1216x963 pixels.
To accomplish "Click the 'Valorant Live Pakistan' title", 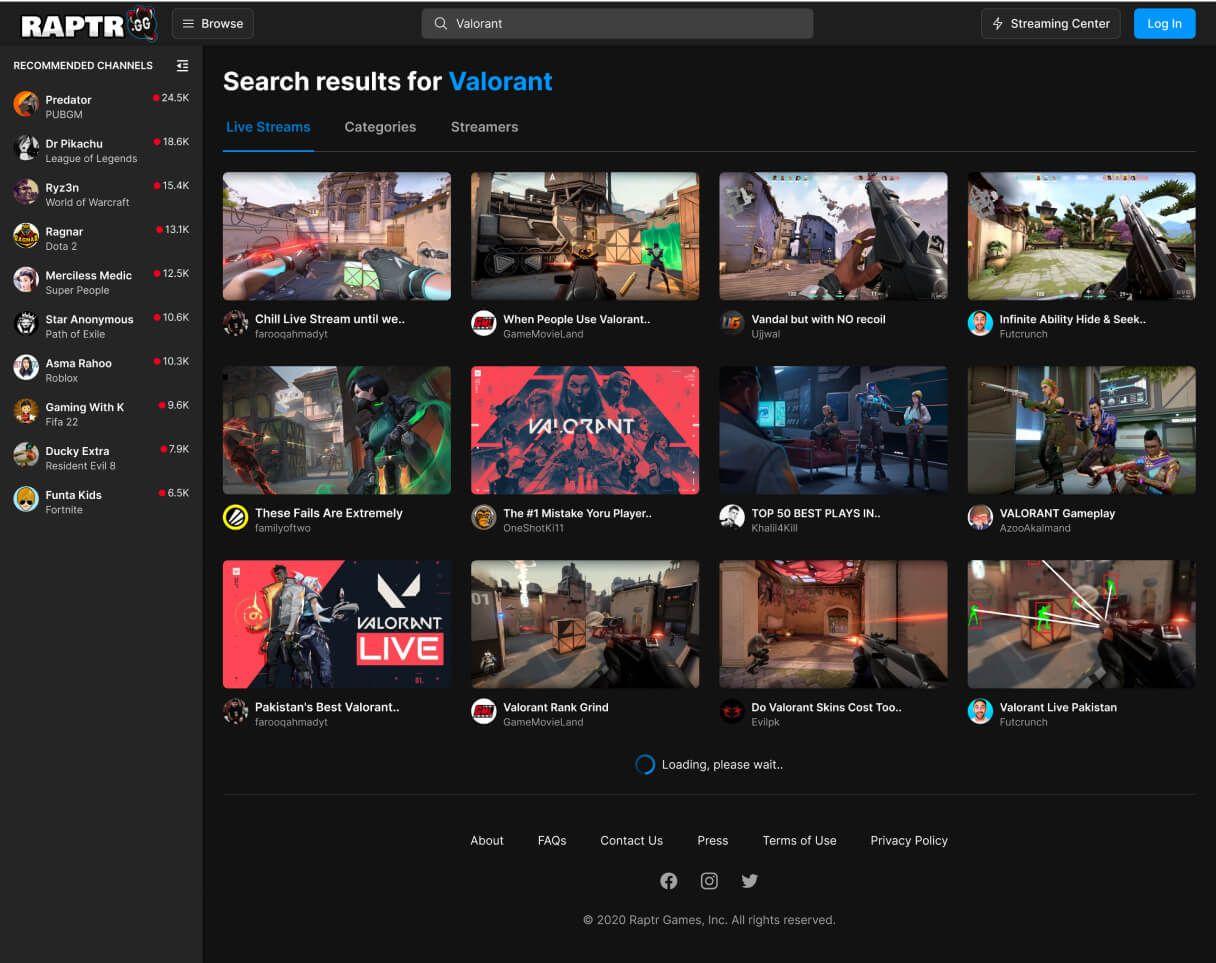I will (x=1058, y=707).
